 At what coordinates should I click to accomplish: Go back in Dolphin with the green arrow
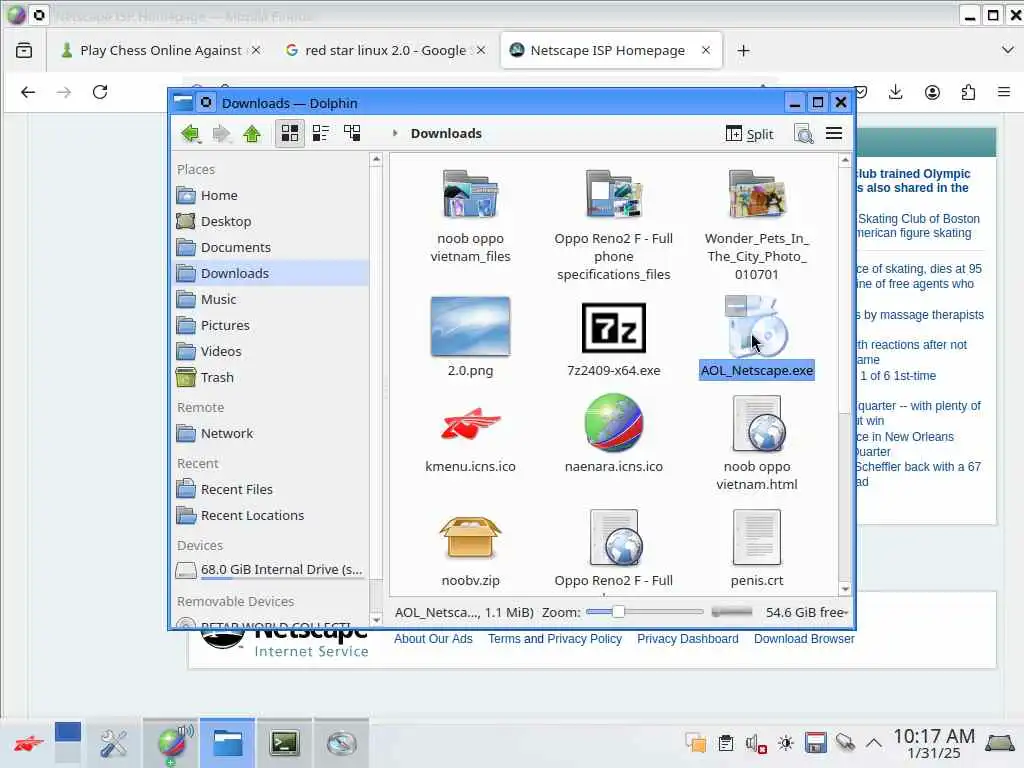point(191,134)
